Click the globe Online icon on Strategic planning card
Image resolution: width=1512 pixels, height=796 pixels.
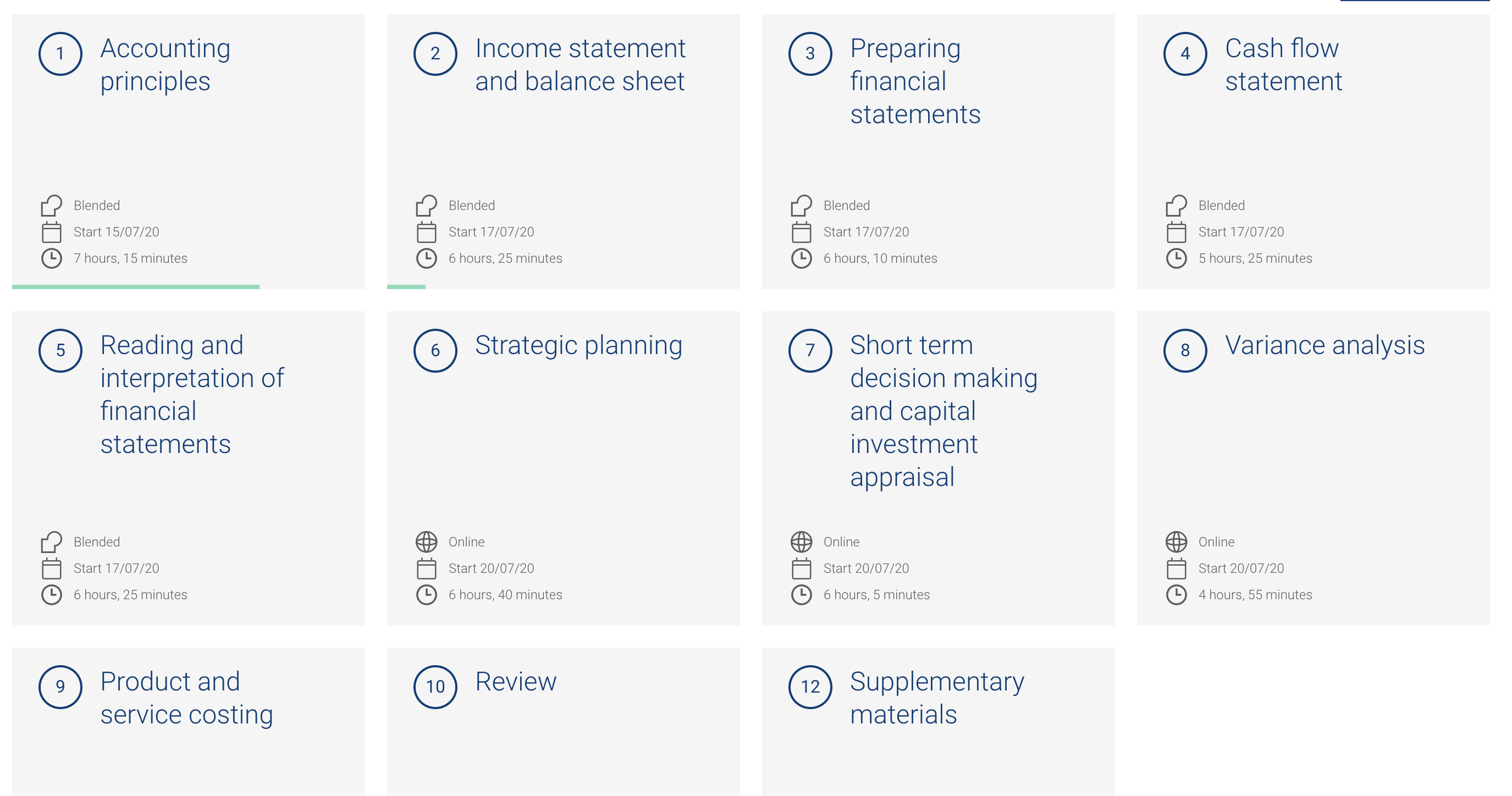(x=426, y=542)
